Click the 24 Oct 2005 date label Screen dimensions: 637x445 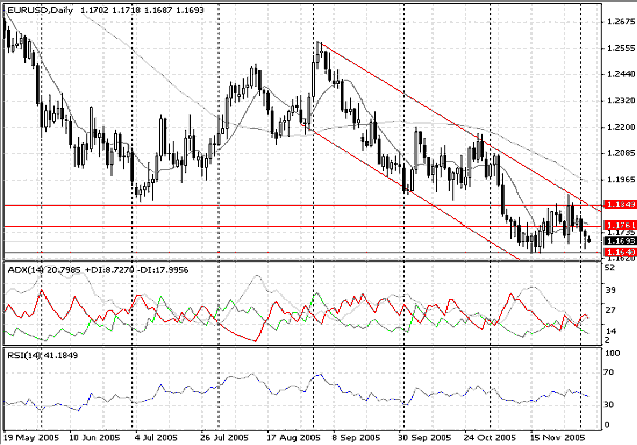490,438
